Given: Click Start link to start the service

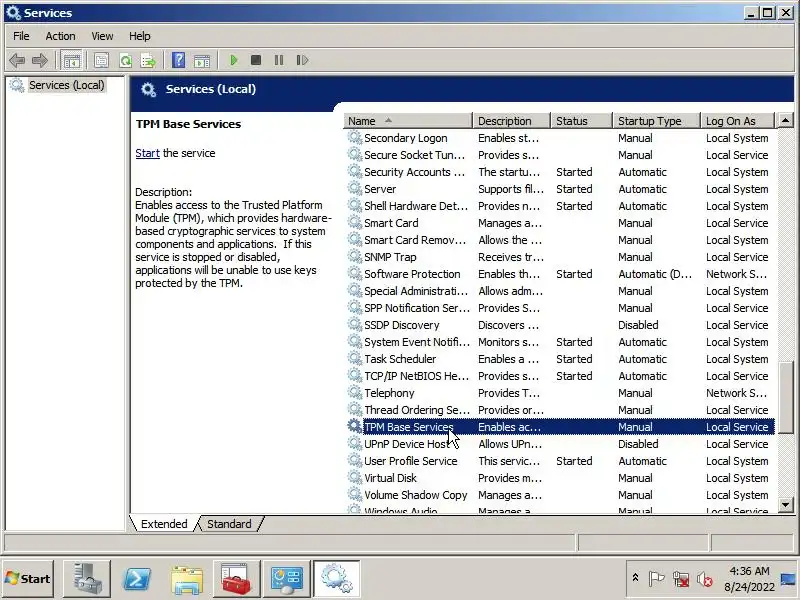Looking at the screenshot, I should click(x=147, y=153).
